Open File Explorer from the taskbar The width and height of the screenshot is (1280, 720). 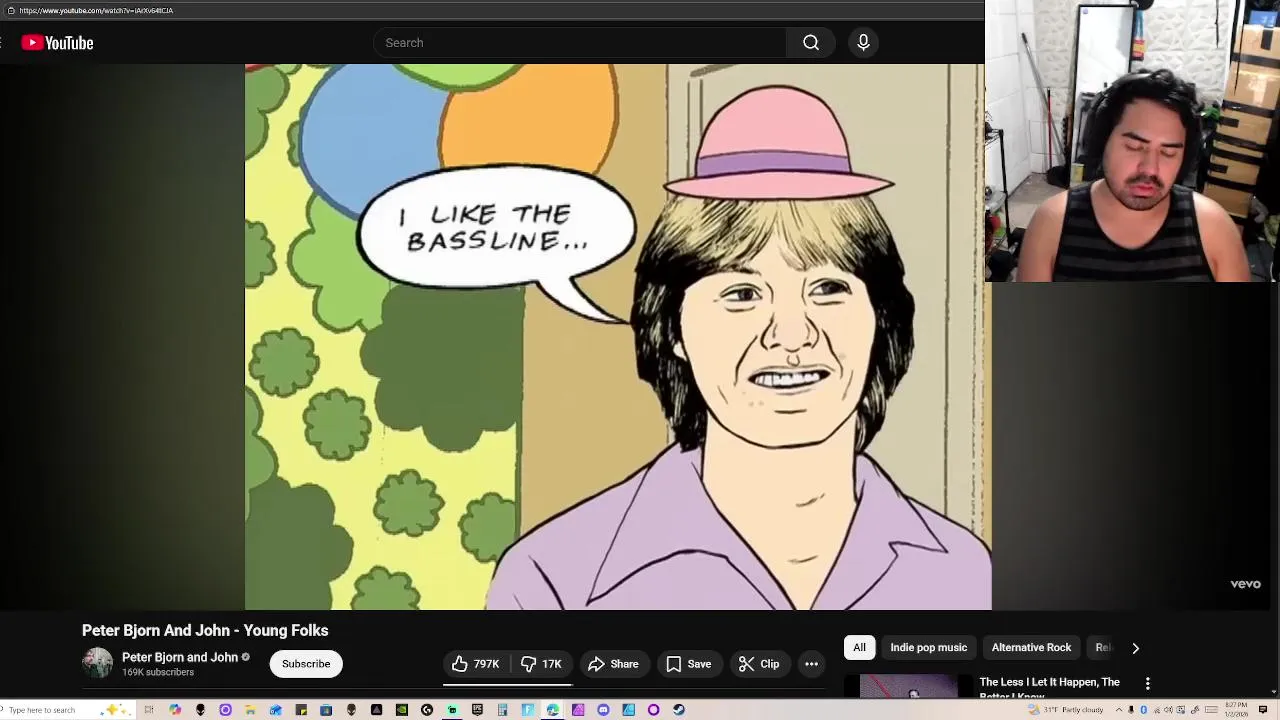coord(250,710)
